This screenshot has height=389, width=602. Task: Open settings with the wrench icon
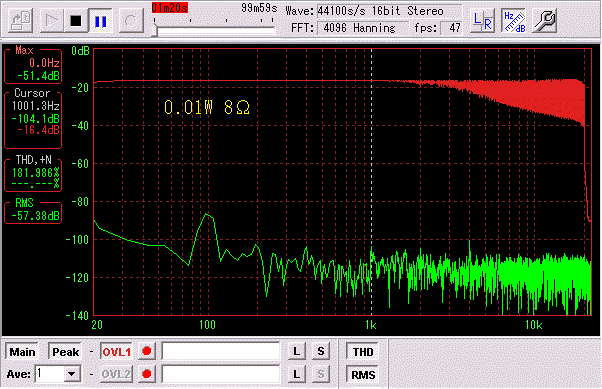[544, 21]
